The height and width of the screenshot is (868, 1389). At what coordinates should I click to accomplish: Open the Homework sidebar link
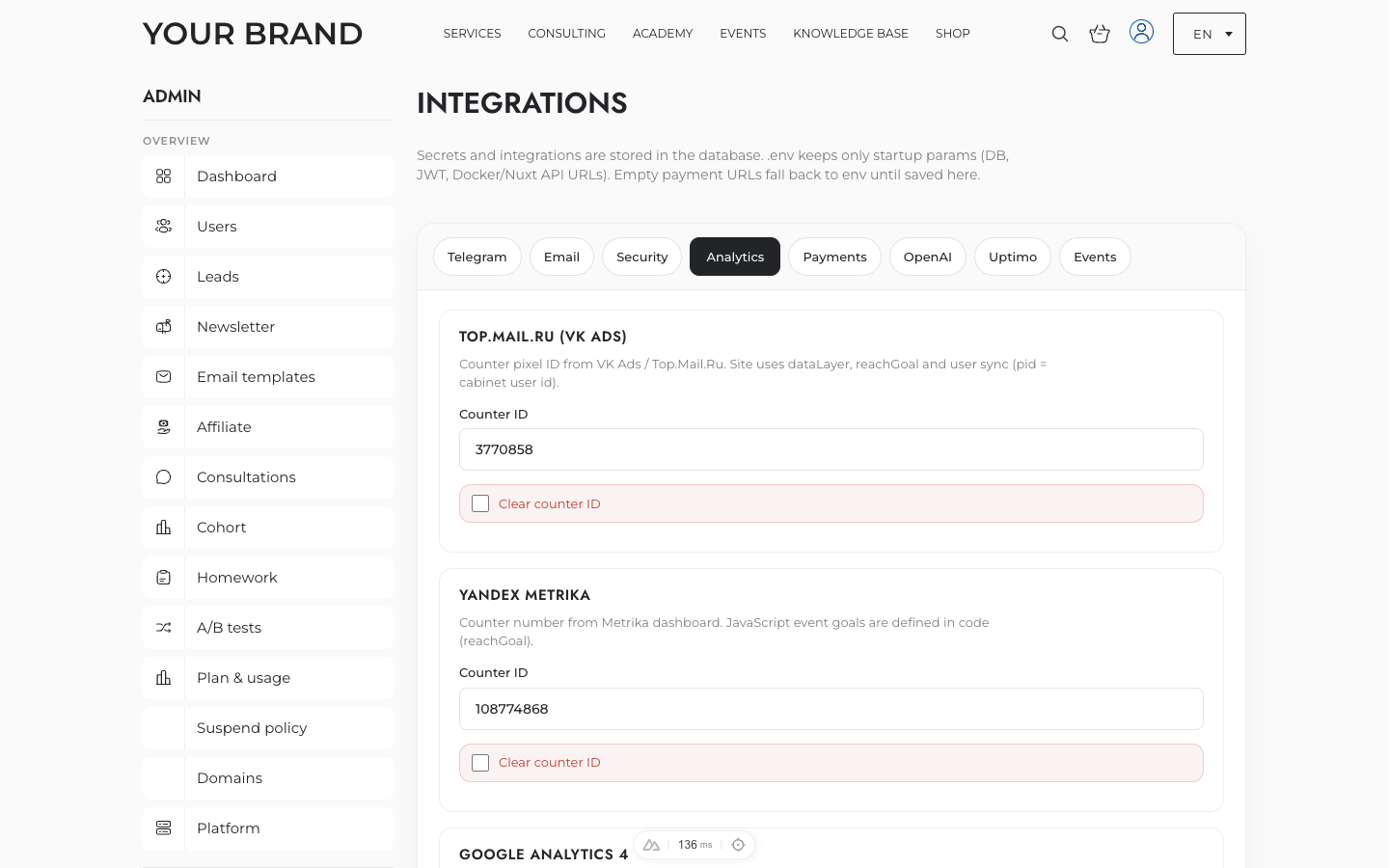[x=268, y=578]
